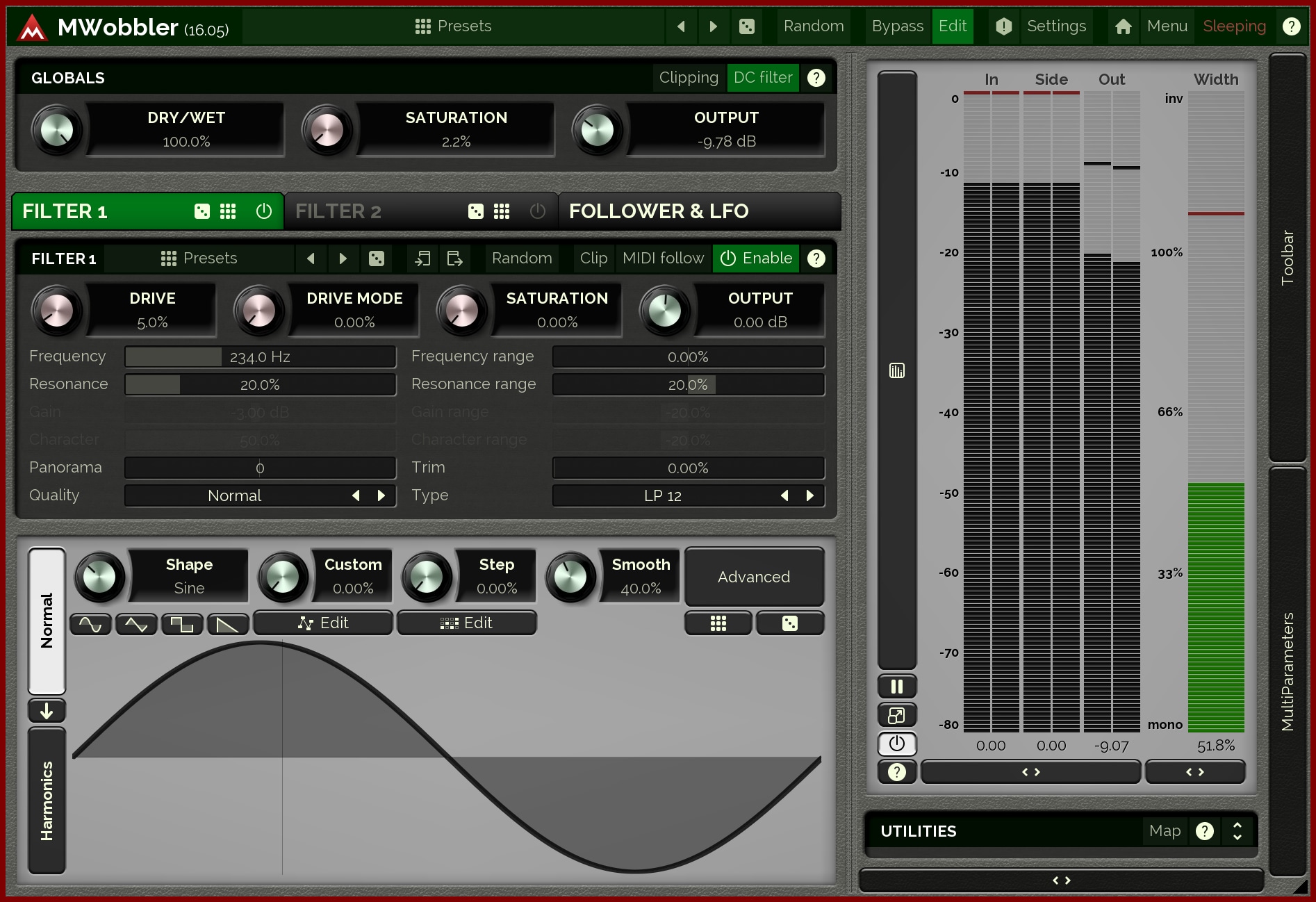Open the Filter 1 panel Presets

199,259
